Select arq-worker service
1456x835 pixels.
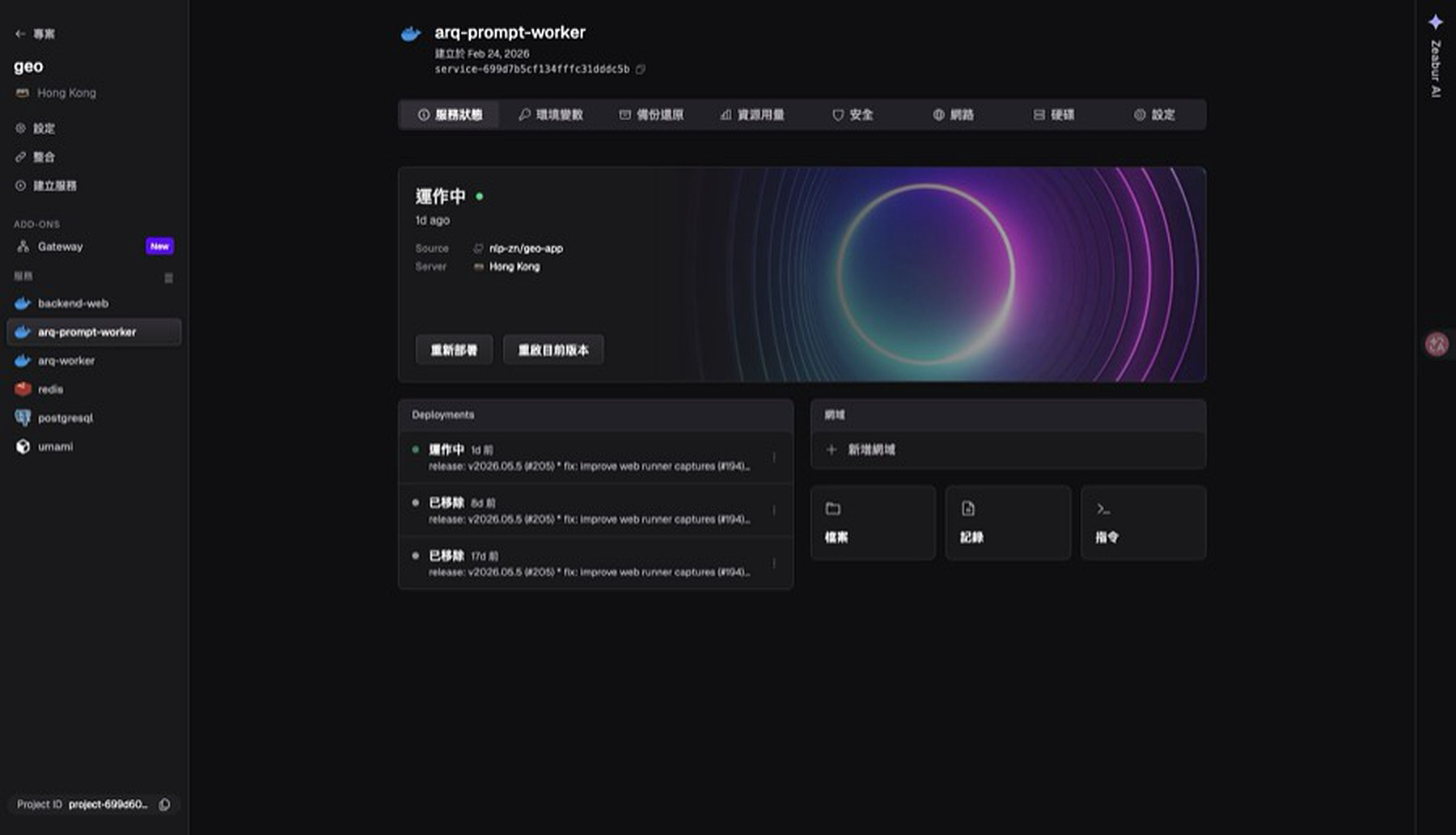[x=94, y=361]
